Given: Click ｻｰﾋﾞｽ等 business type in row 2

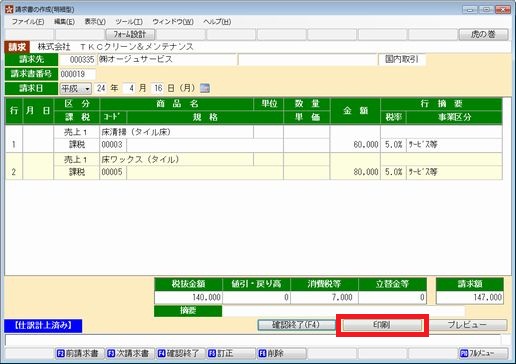Looking at the screenshot, I should pos(454,172).
